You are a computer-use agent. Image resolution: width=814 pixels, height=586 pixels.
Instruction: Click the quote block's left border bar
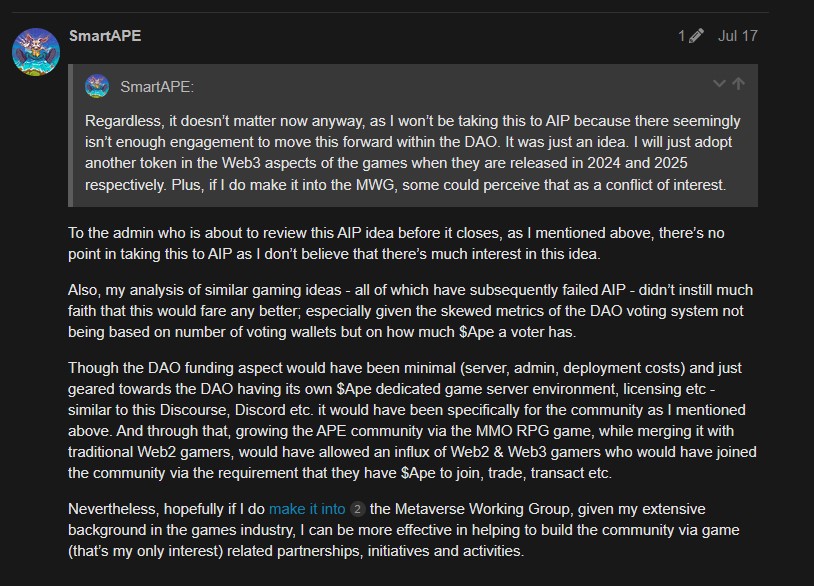tap(70, 135)
